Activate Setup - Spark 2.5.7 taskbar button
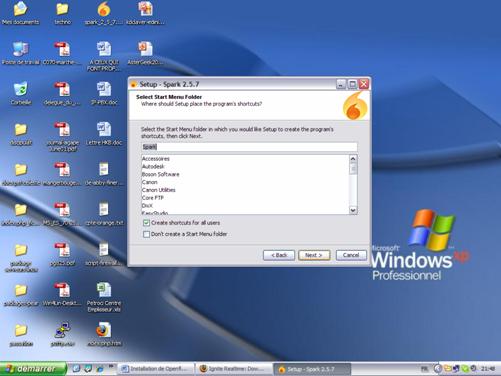 (x=311, y=369)
